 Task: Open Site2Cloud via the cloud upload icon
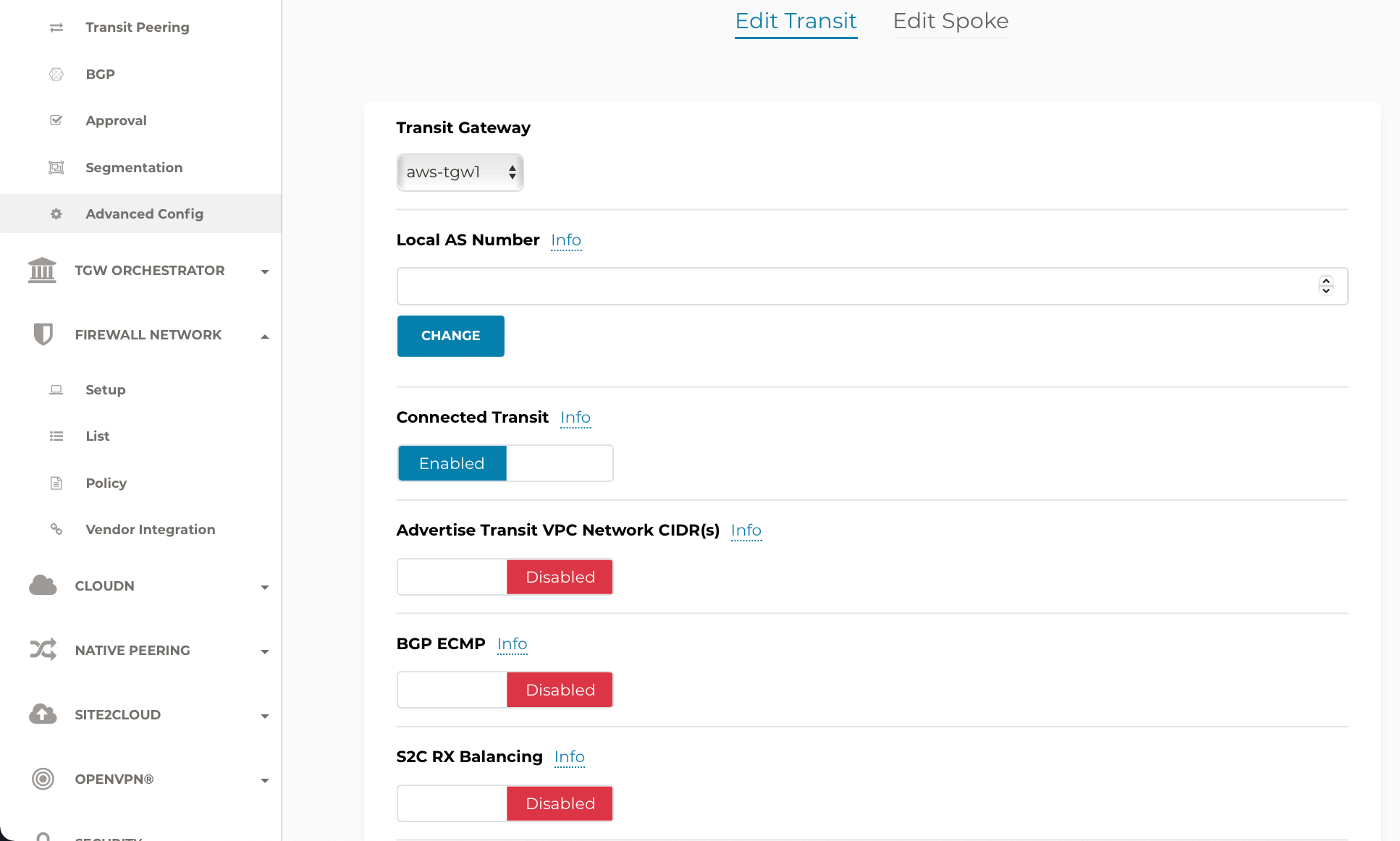pos(43,714)
